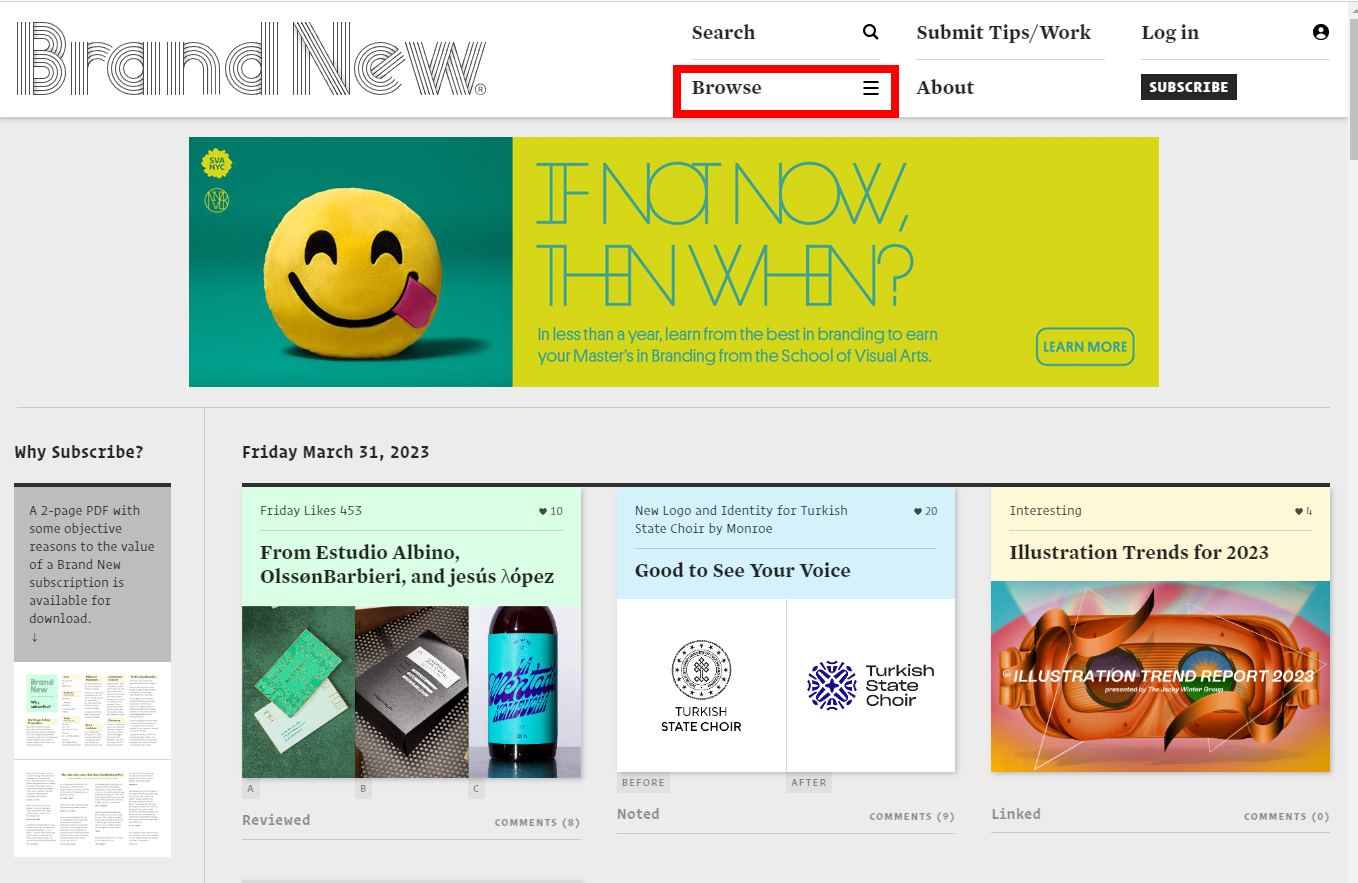
Task: Click the smiley pillow ad image
Action: click(x=351, y=262)
